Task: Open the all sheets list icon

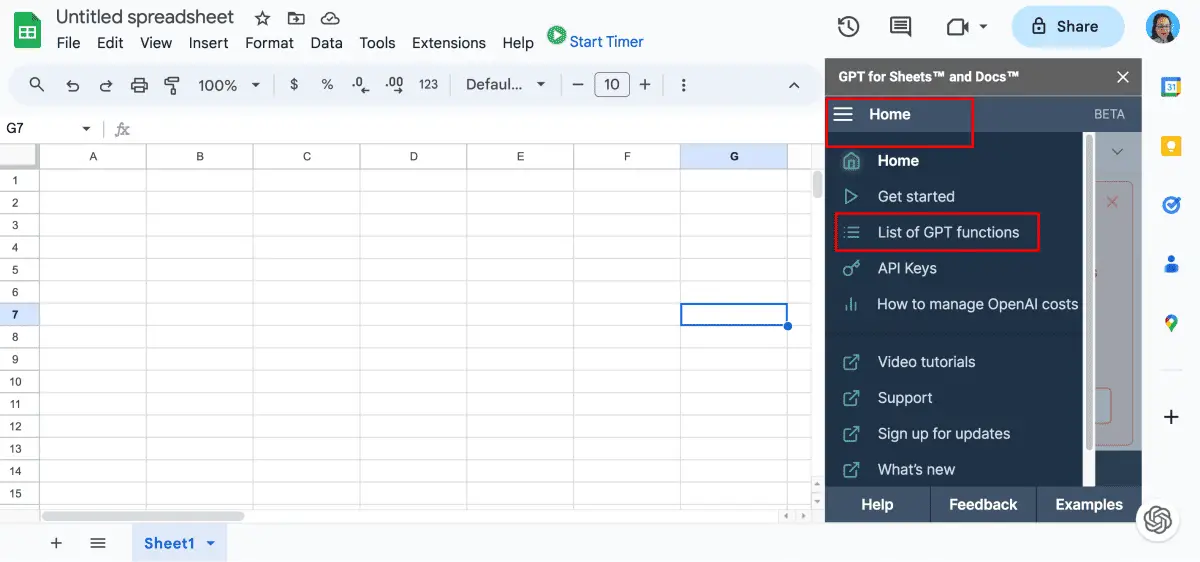Action: 98,543
